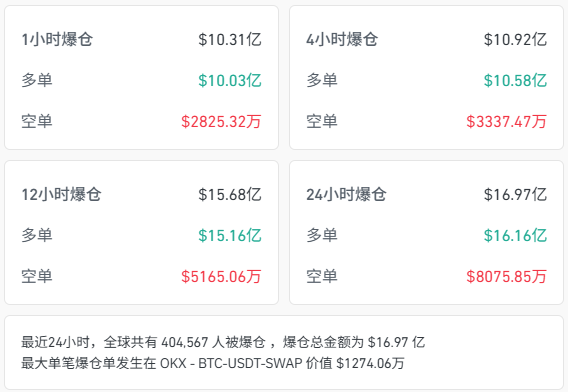Select the green $16.16亿 long value

515,235
